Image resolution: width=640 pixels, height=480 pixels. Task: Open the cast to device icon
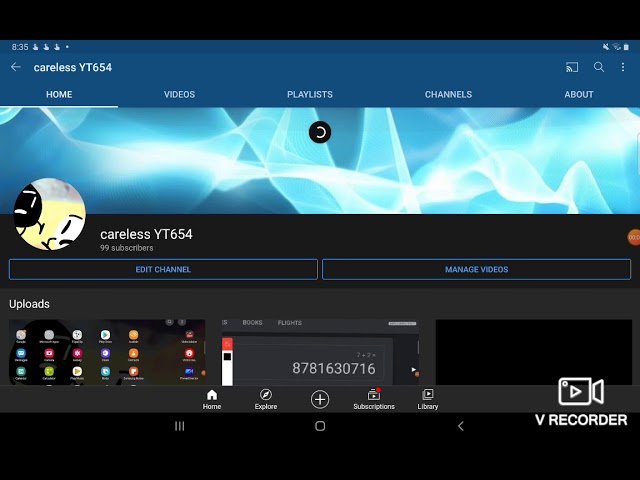coord(572,67)
